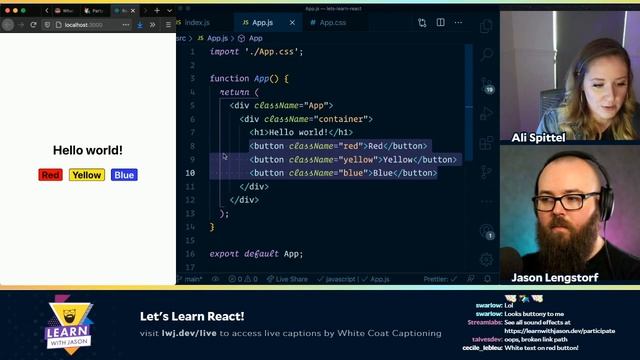
Task: Click the editor minimap scrollbar
Action: click(469, 102)
